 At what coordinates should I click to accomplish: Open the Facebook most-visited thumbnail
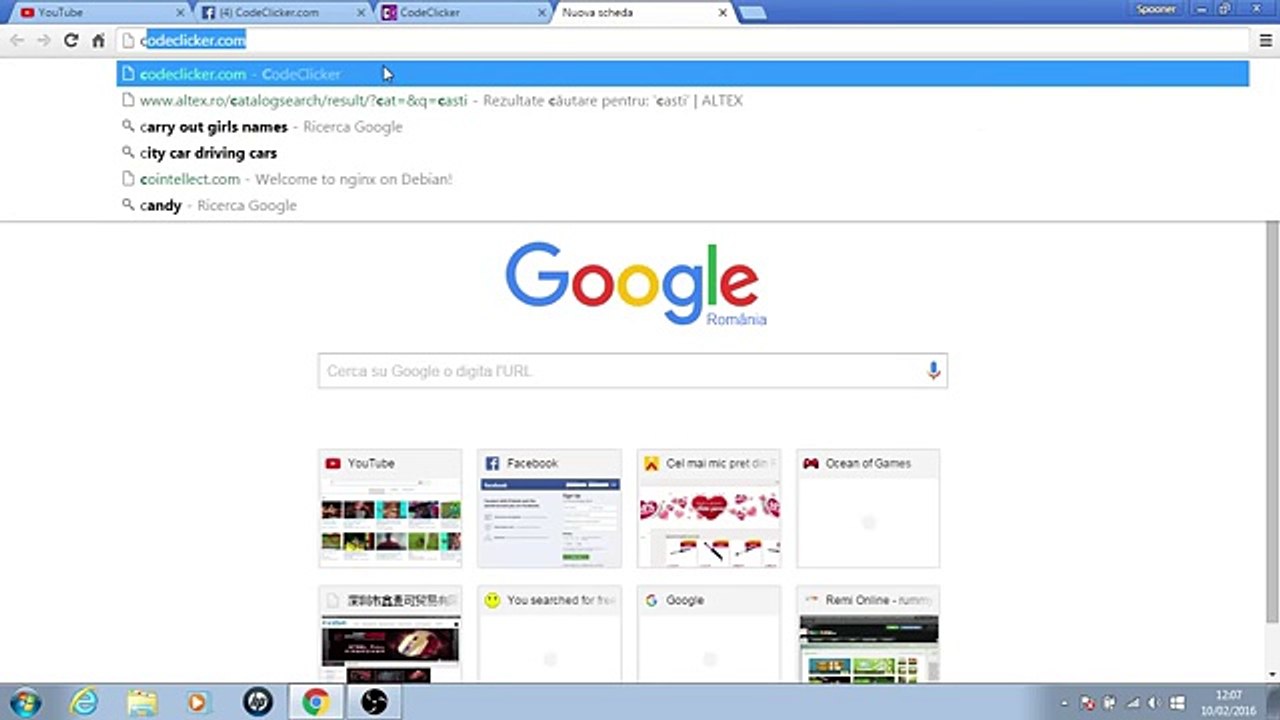click(x=549, y=509)
